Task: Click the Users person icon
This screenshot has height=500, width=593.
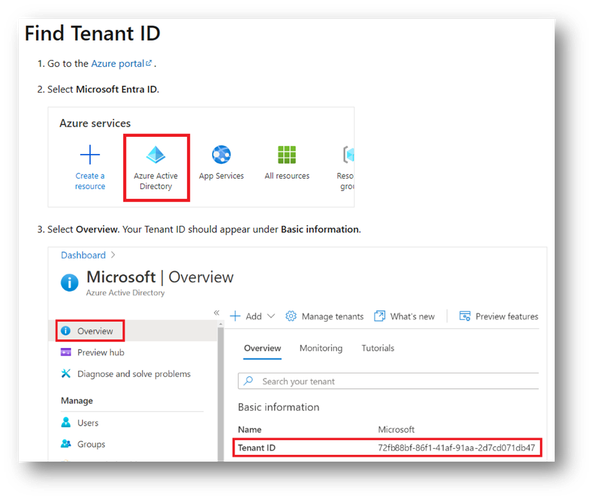Action: (x=66, y=422)
